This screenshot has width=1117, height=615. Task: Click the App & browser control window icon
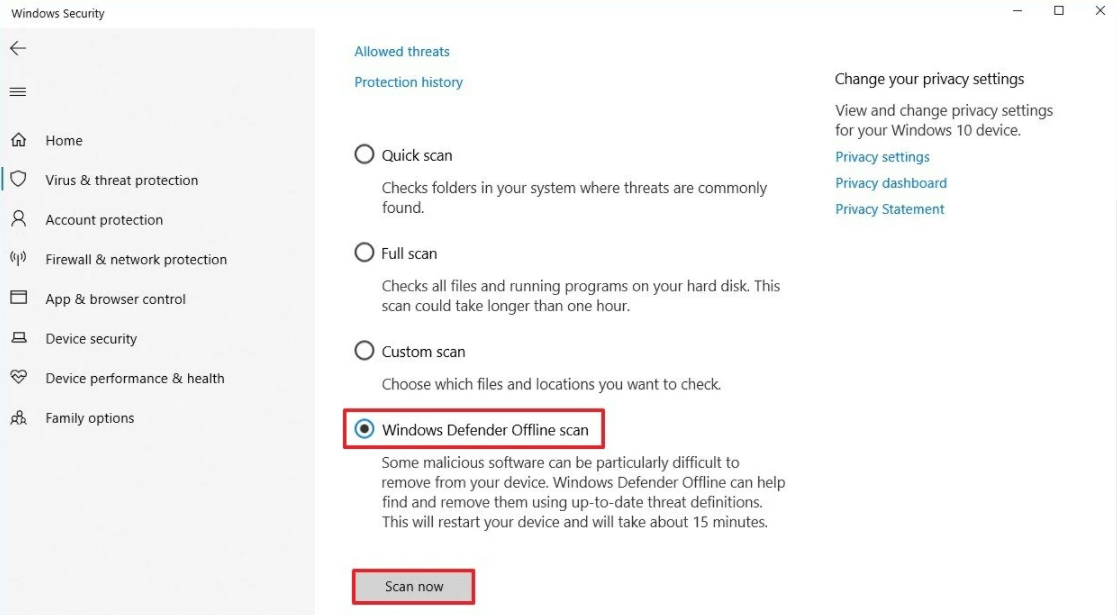19,297
